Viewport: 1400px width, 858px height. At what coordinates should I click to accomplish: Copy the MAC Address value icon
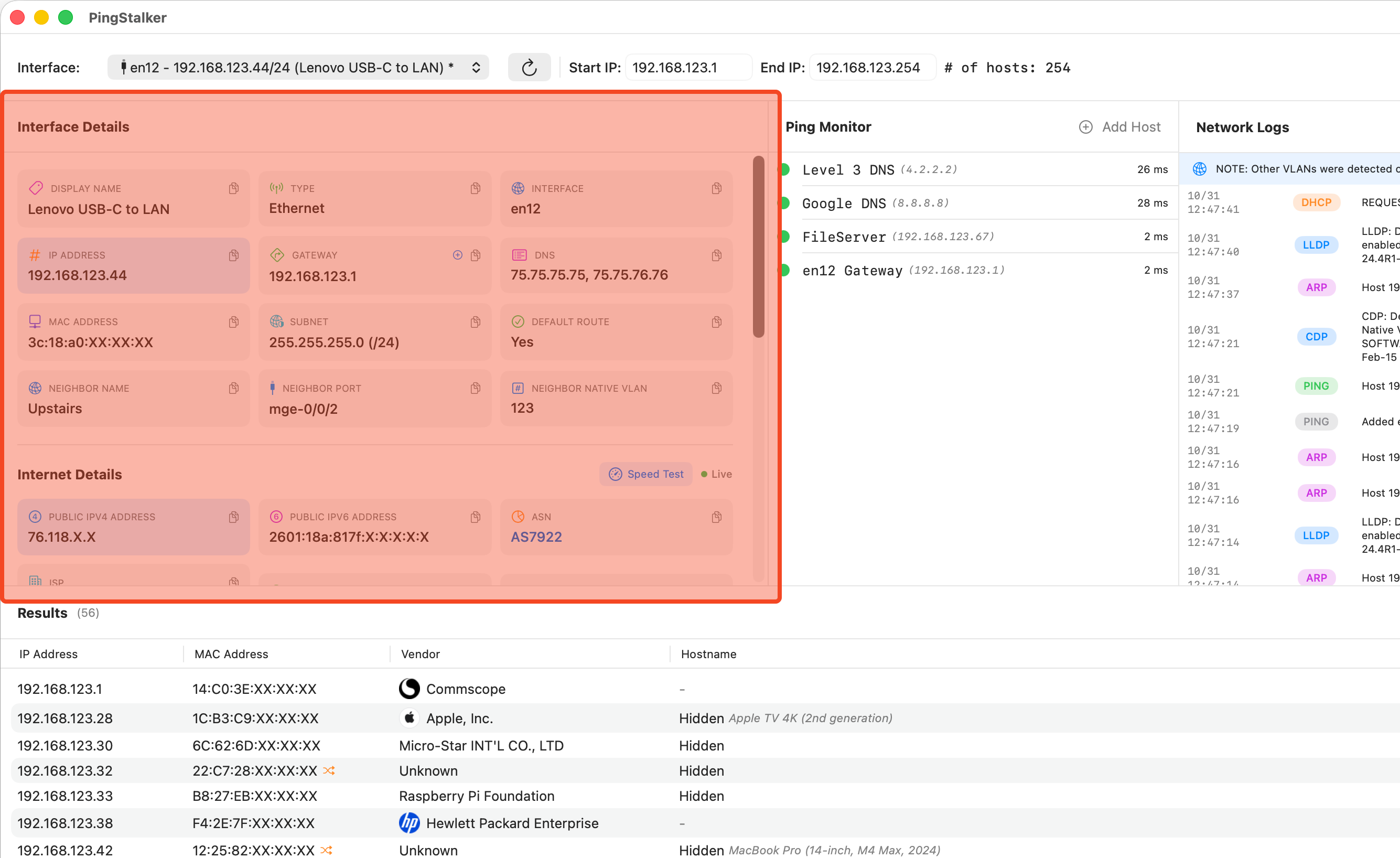pos(233,322)
